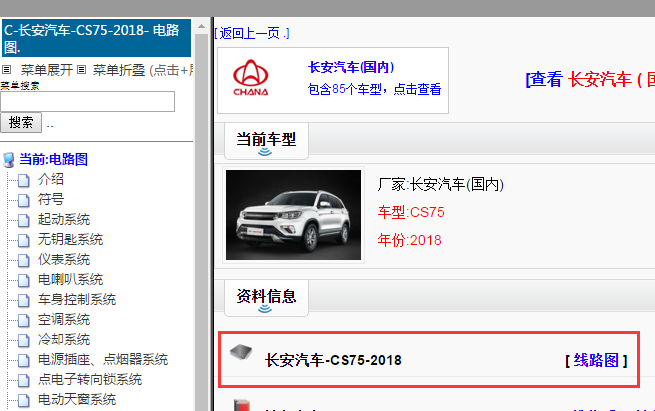Viewport: 655px width, 411px height.
Task: Click the 查看 长安汽车 link
Action: pyautogui.click(x=590, y=79)
